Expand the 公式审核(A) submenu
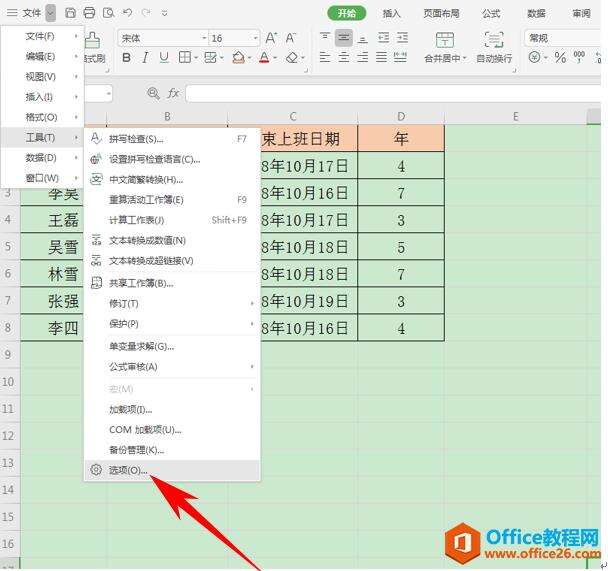This screenshot has height=571, width=608. click(252, 367)
